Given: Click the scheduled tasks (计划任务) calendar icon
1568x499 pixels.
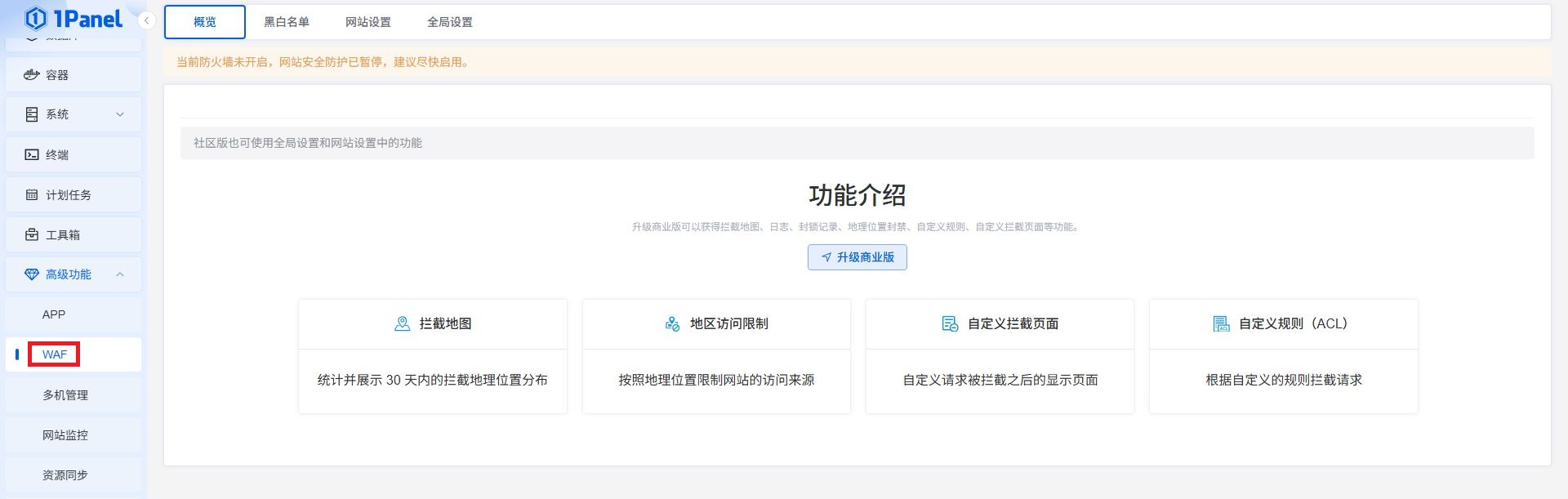Looking at the screenshot, I should coord(32,194).
